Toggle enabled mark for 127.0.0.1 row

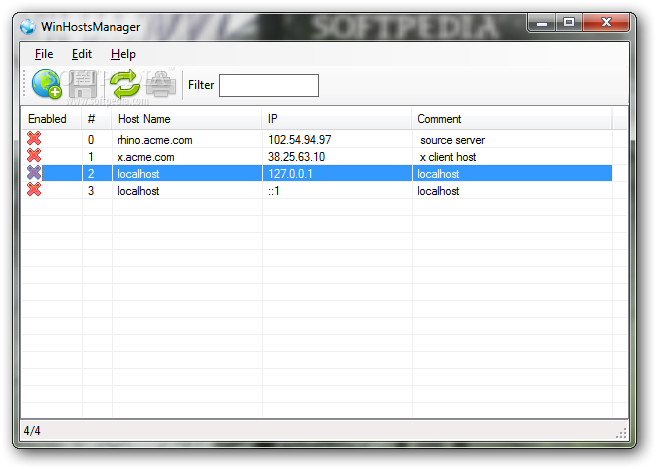point(34,173)
